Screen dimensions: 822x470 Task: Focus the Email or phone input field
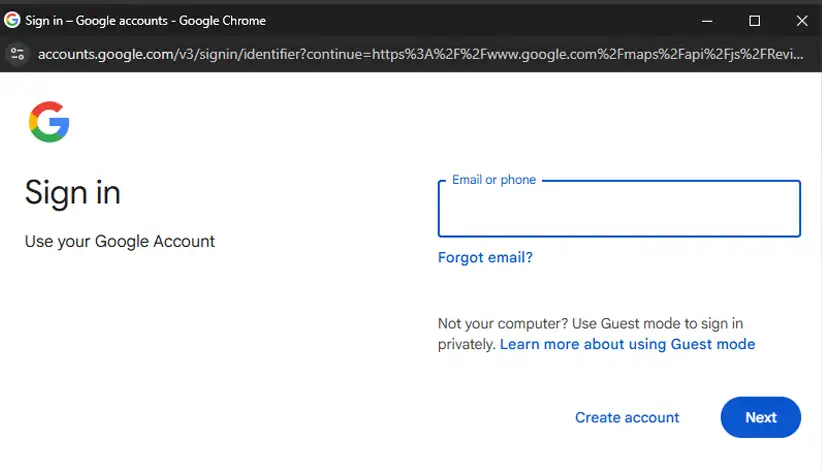click(x=619, y=209)
